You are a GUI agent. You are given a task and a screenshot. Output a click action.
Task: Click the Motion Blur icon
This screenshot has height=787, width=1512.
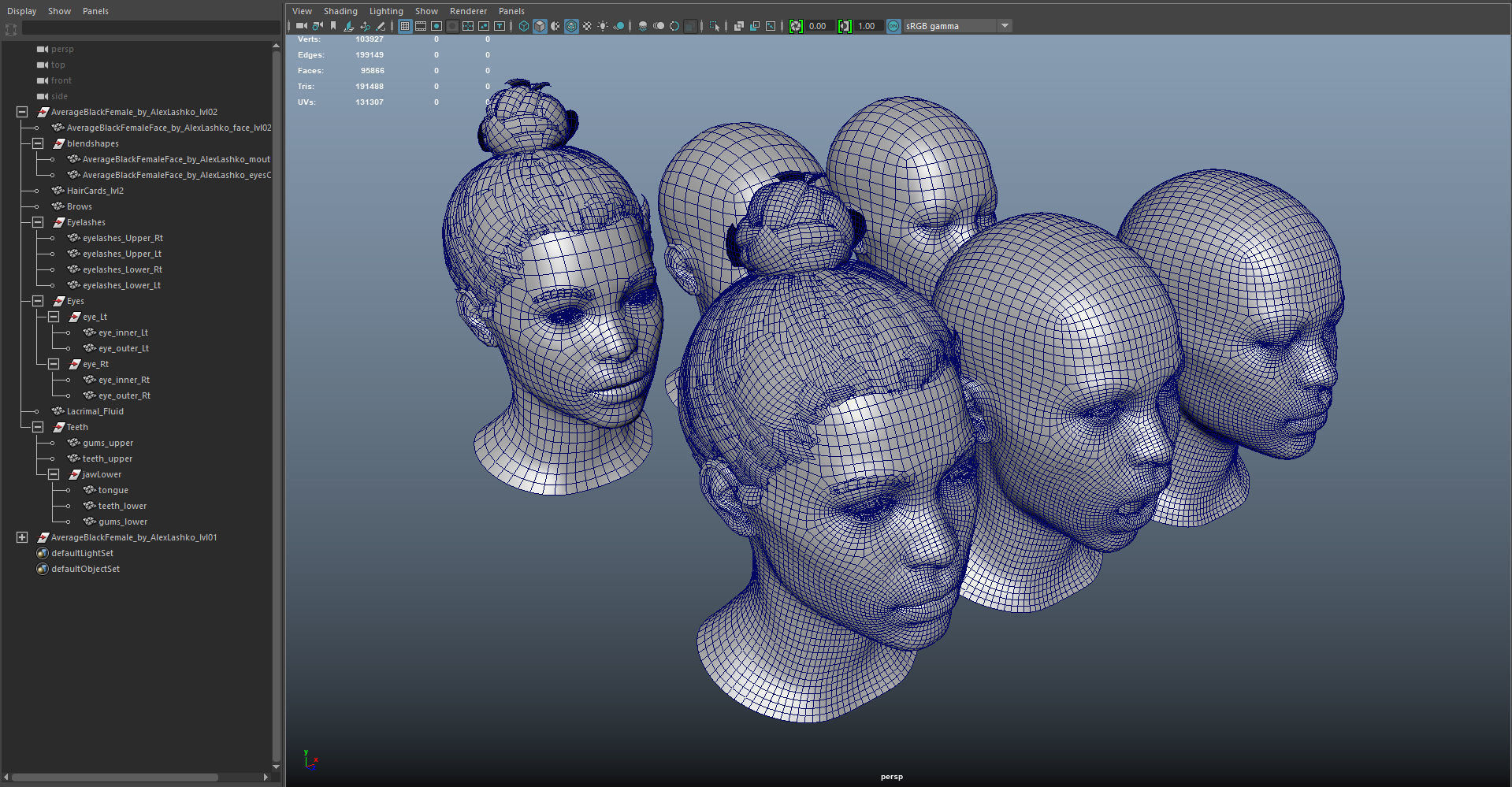click(659, 26)
